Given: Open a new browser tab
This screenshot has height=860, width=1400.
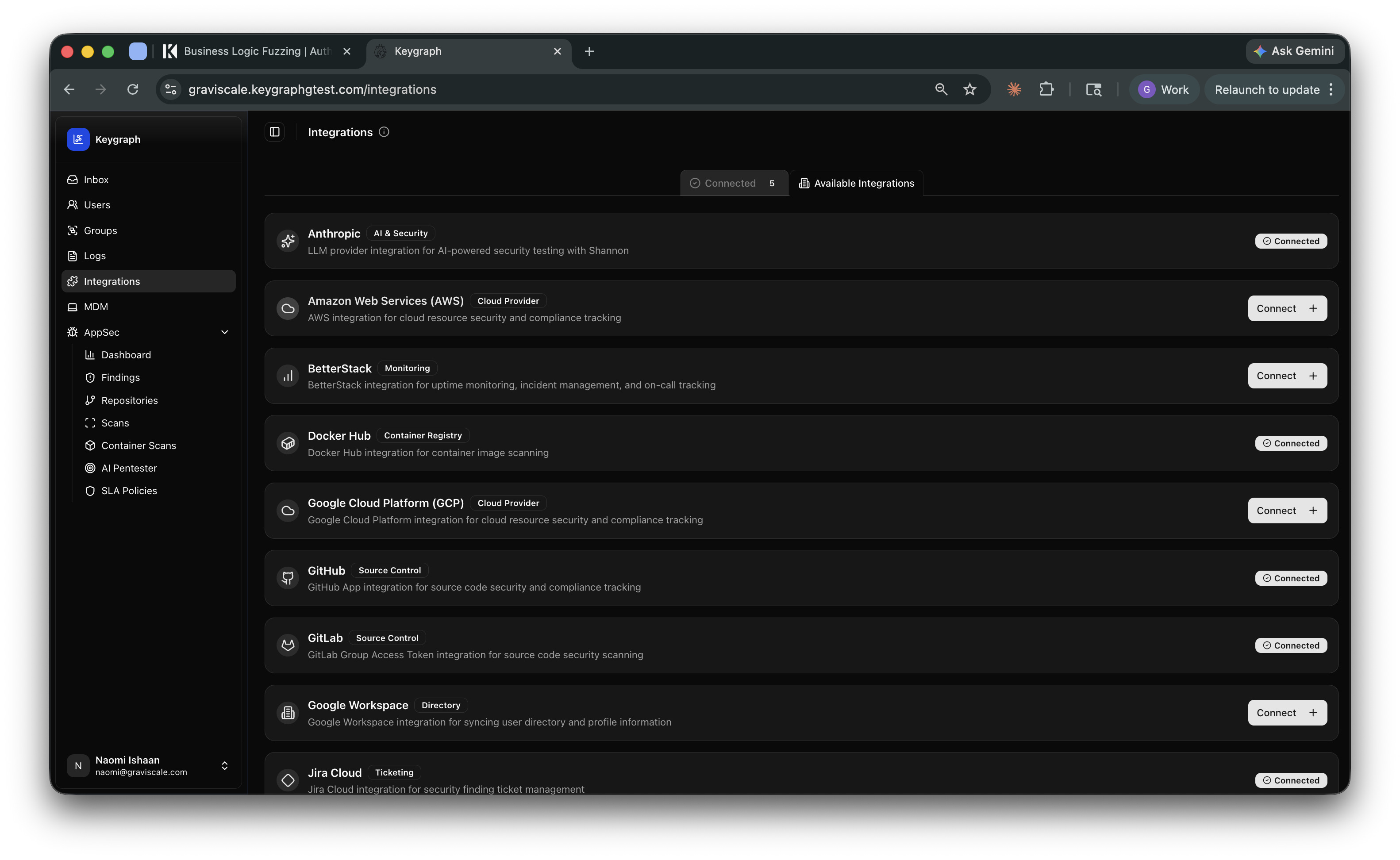Looking at the screenshot, I should point(589,51).
